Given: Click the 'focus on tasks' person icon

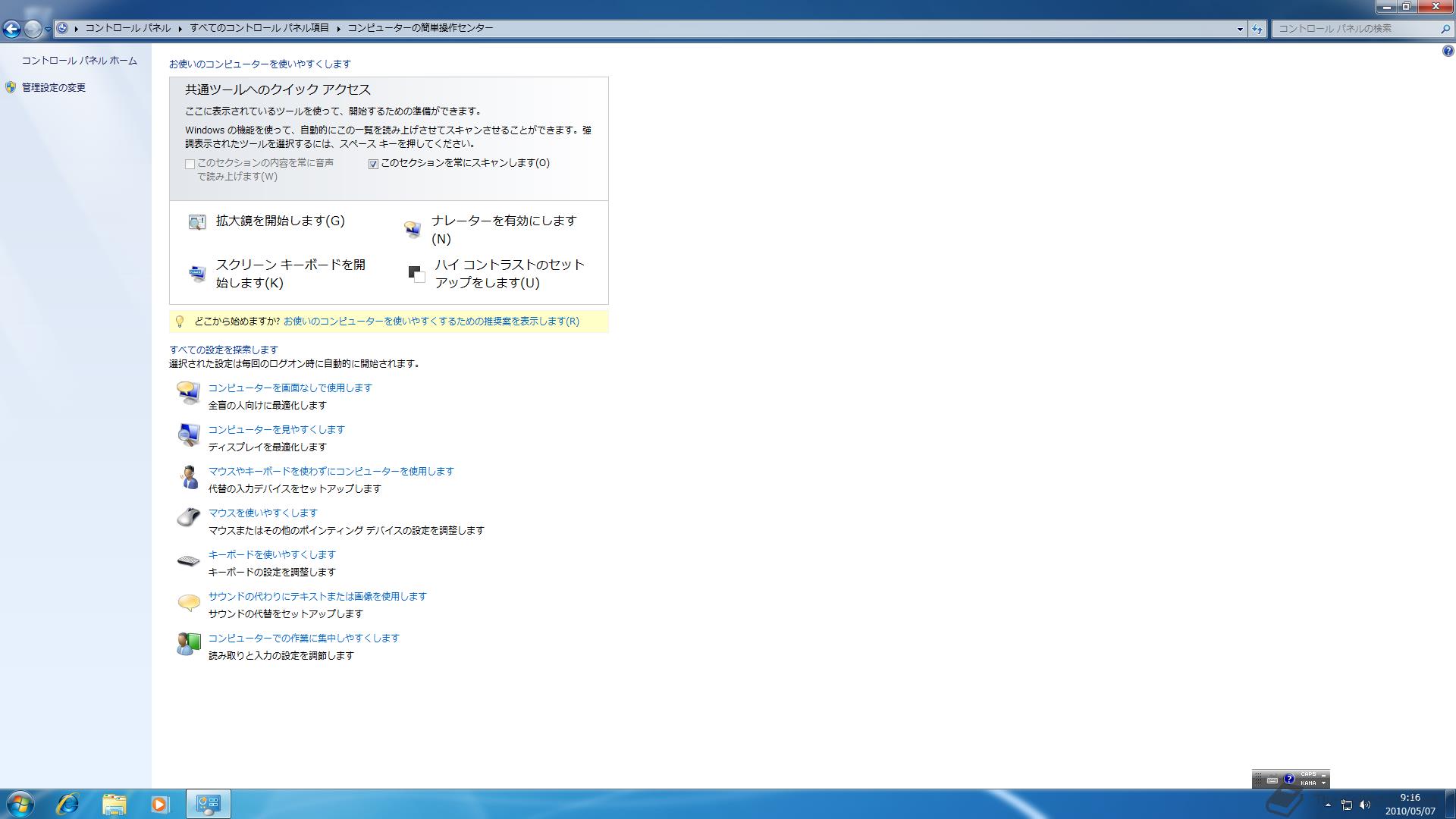Looking at the screenshot, I should pos(188,644).
